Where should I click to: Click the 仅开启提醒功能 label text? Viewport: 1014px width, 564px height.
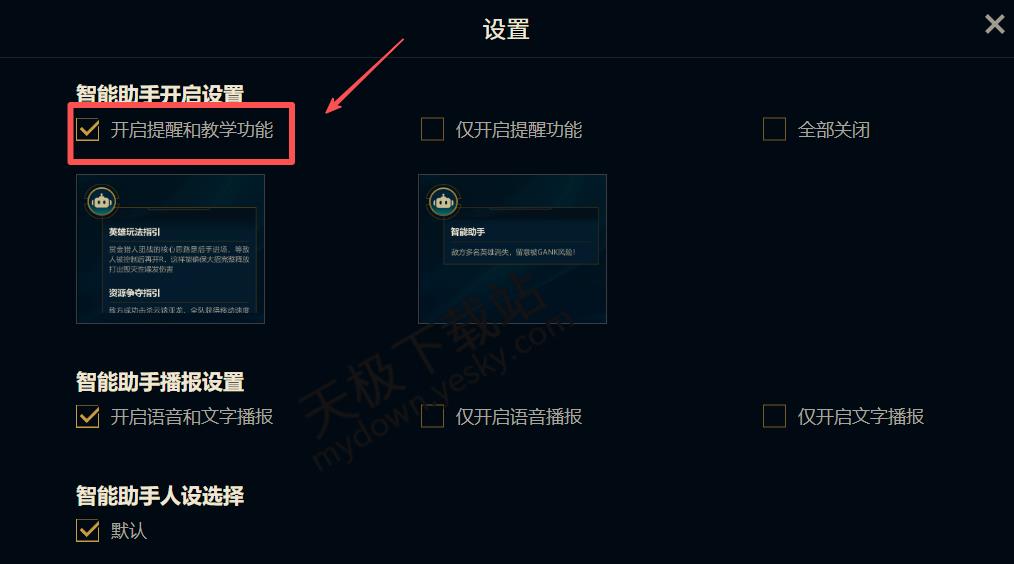point(519,130)
